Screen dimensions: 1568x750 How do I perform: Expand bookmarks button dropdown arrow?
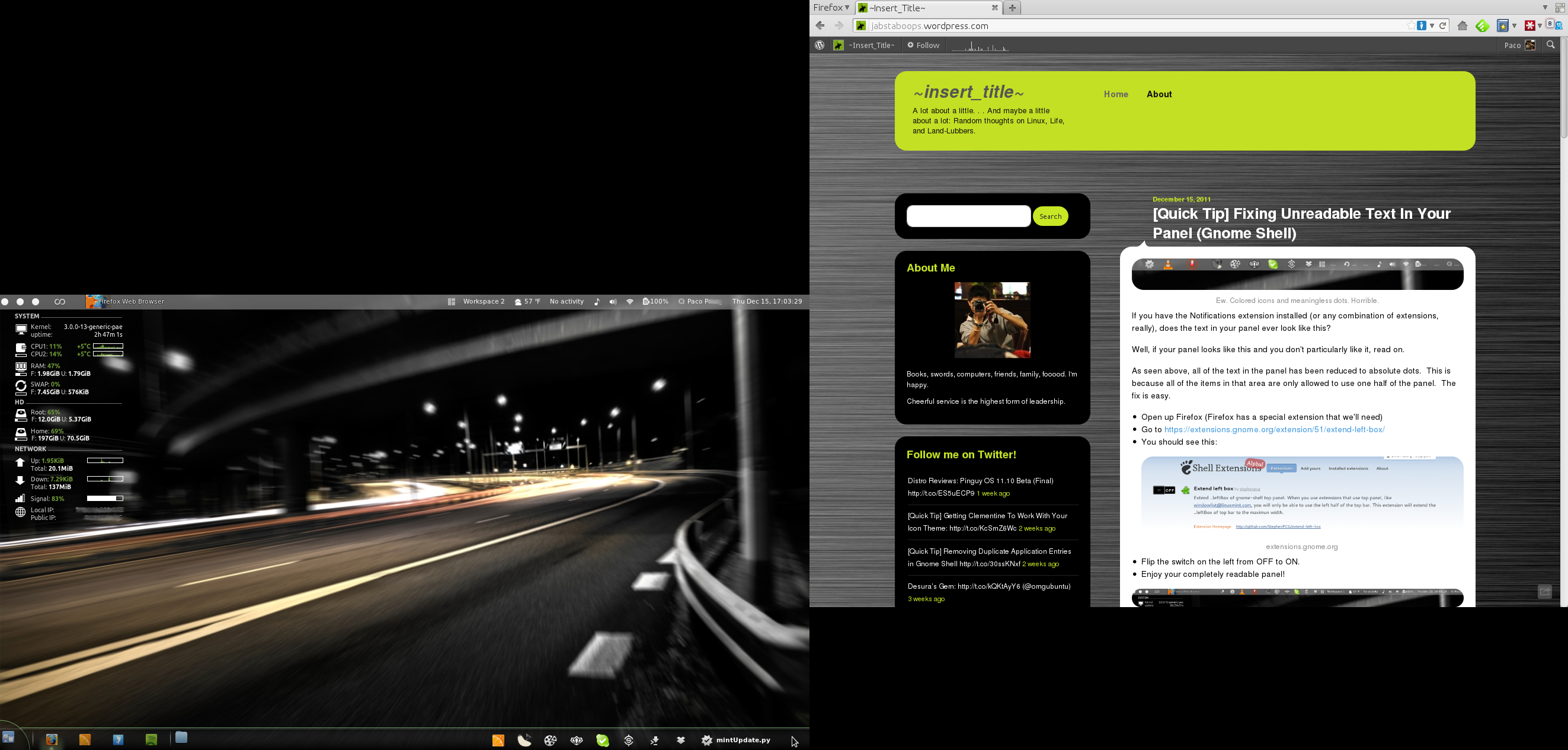1515,25
